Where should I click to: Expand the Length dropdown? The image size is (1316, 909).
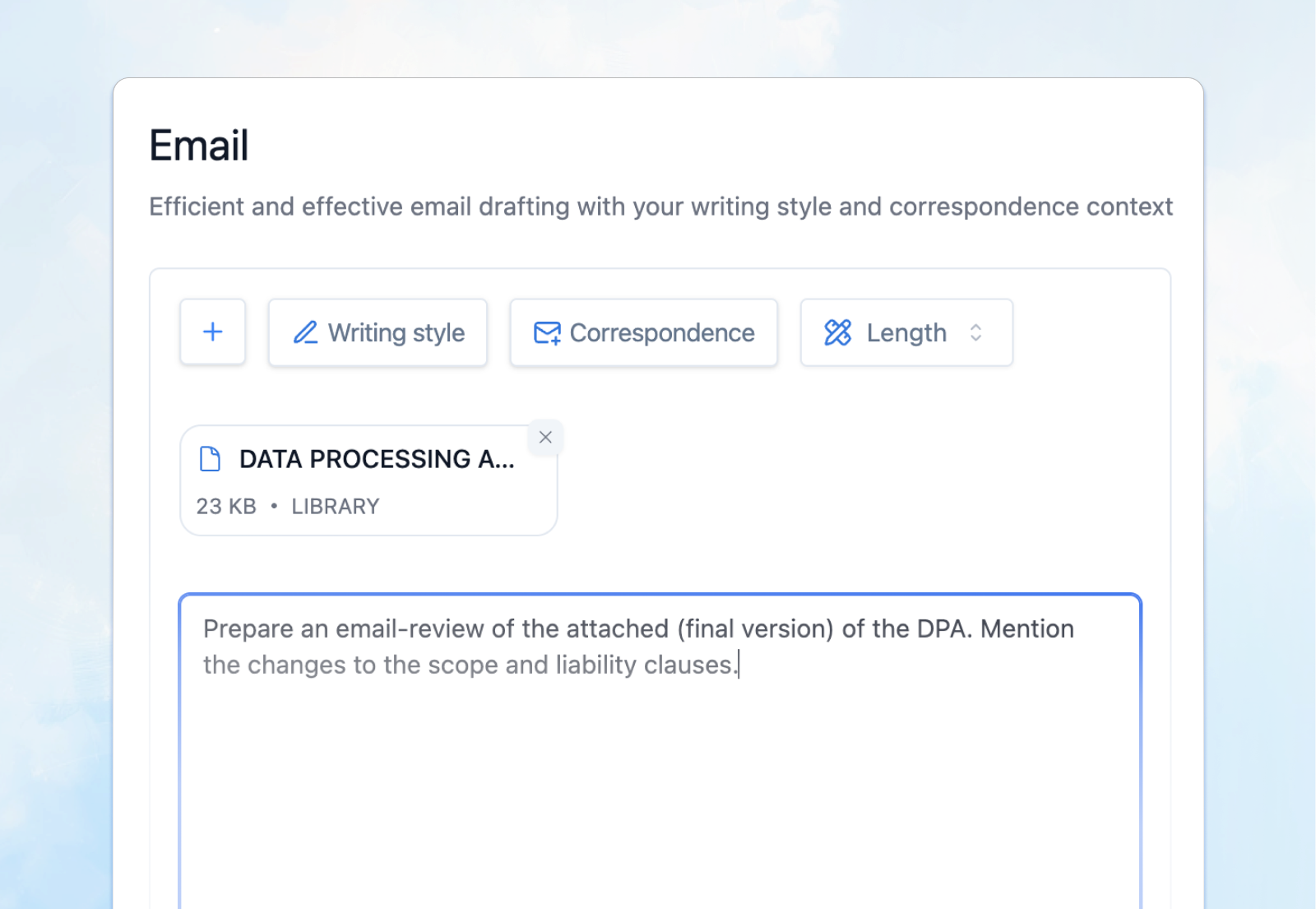905,332
